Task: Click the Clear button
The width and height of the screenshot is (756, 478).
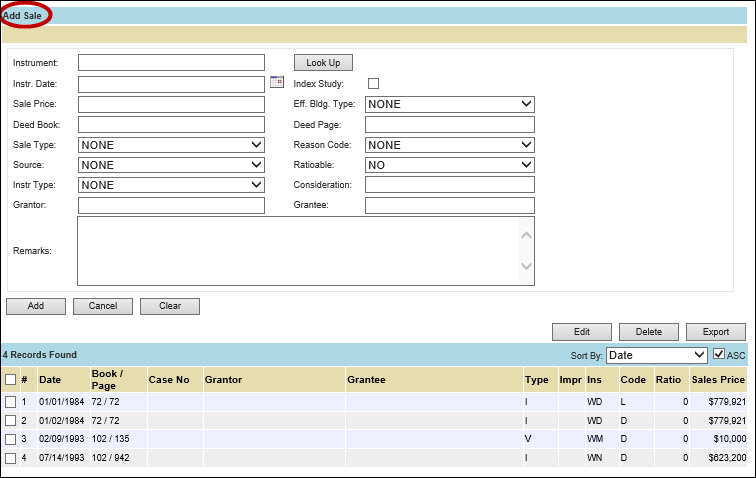Action: coord(170,306)
